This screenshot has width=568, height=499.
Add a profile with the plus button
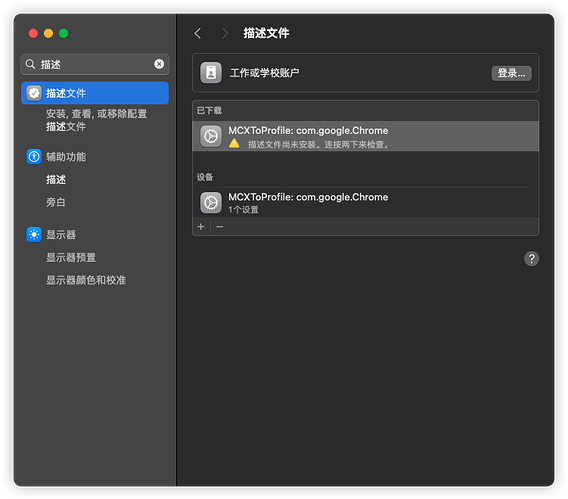pos(201,227)
